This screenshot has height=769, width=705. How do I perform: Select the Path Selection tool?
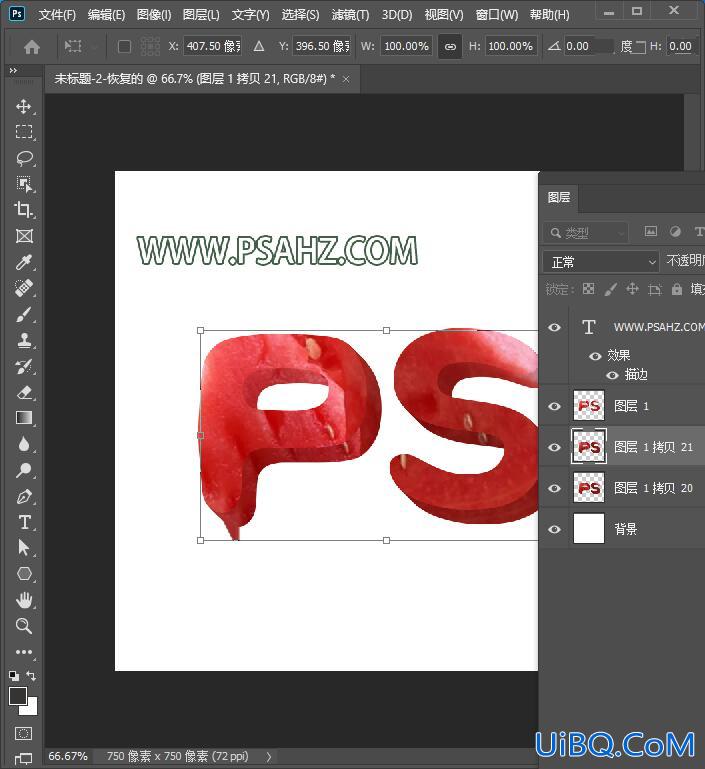24,547
